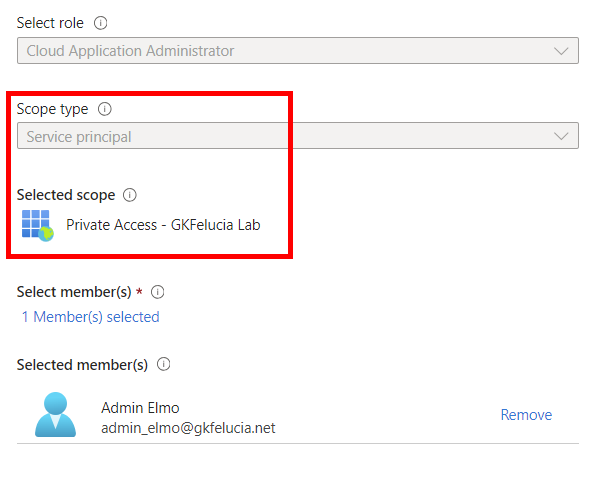611x481 pixels.
Task: Click the Scope type label text
Action: pyautogui.click(x=53, y=109)
